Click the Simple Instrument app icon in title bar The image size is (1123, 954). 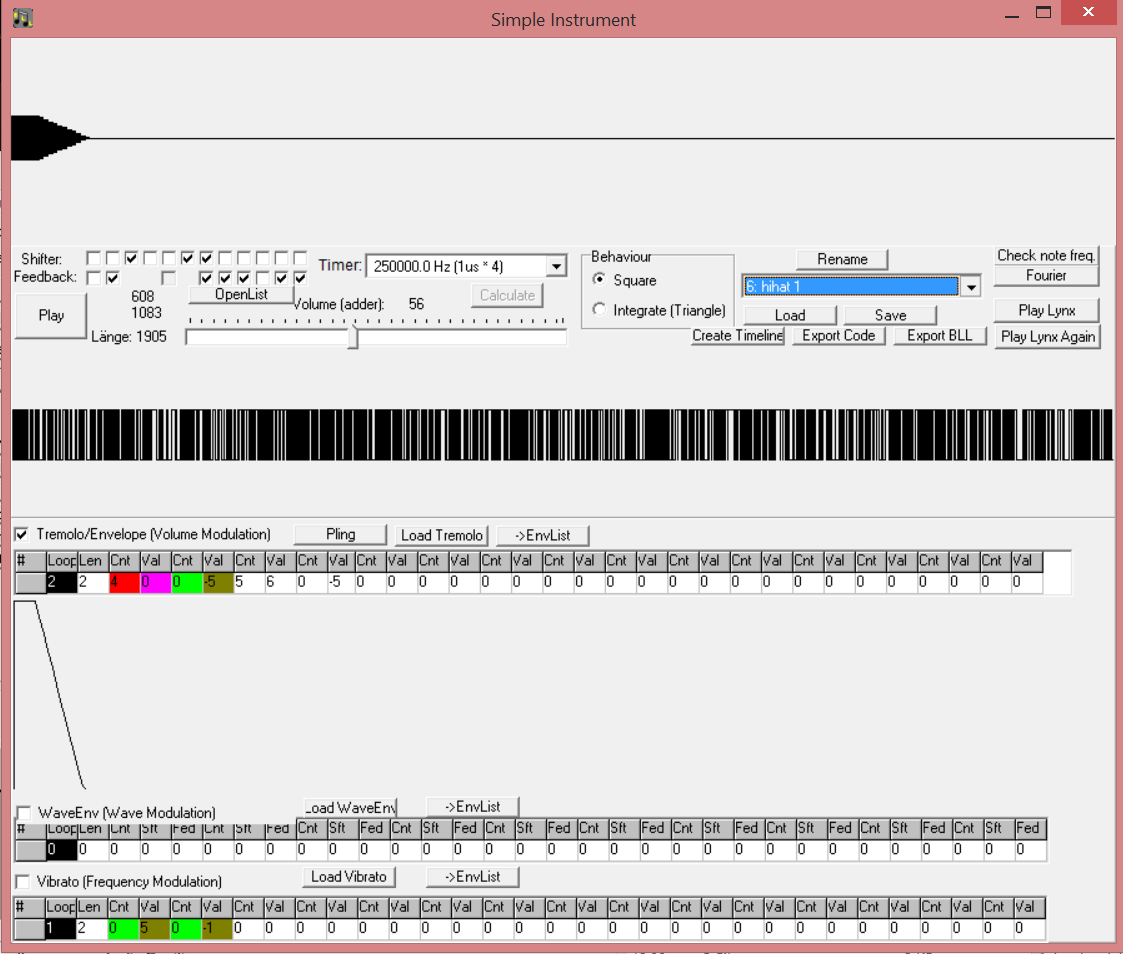(23, 18)
